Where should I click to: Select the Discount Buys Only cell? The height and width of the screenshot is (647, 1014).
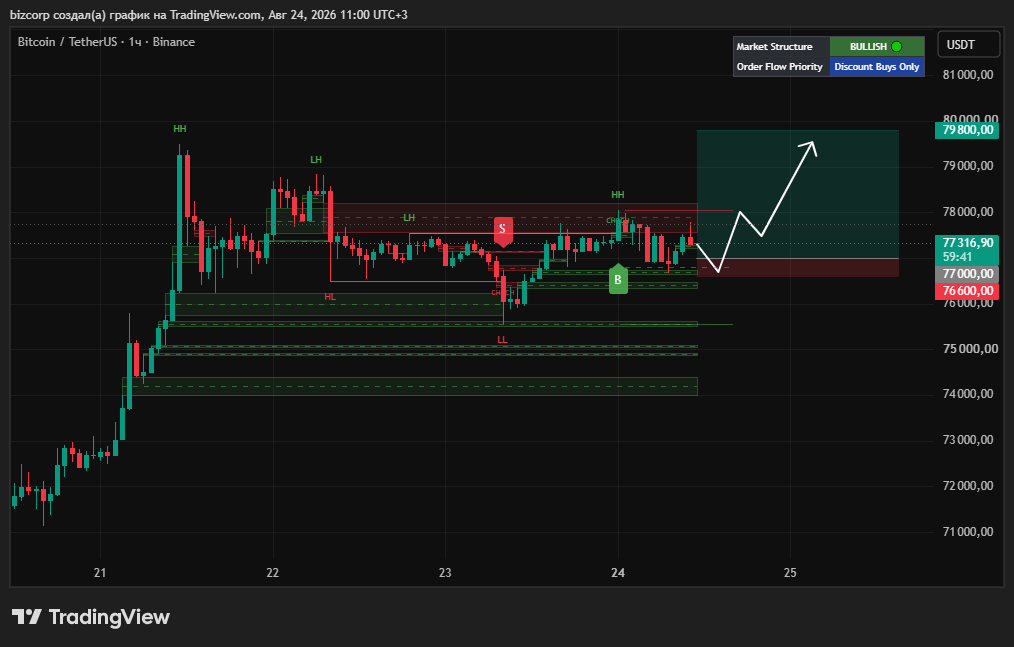pos(877,67)
